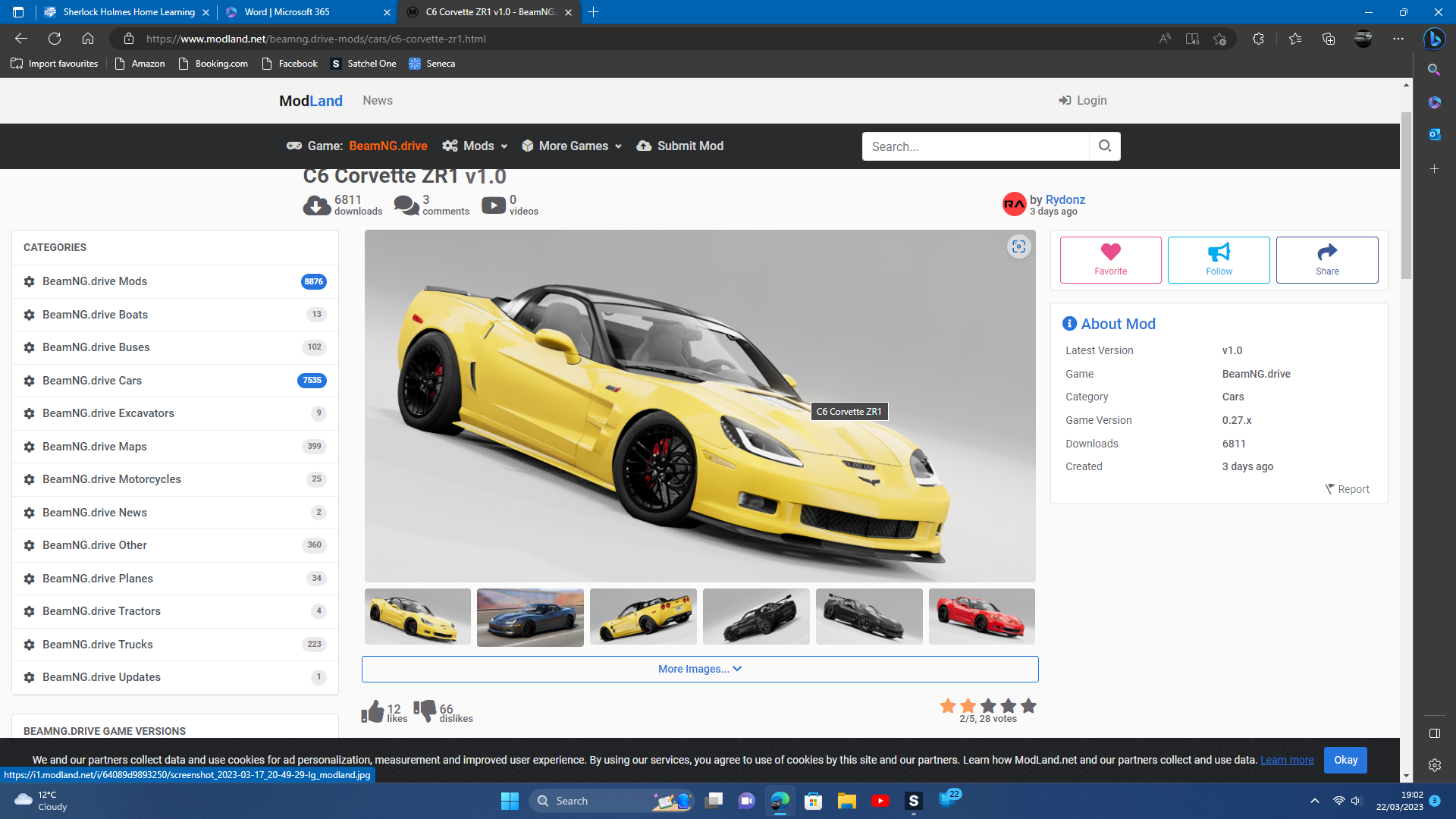Select yellow Corvette rear view thumbnail
This screenshot has height=819, width=1456.
click(x=643, y=617)
